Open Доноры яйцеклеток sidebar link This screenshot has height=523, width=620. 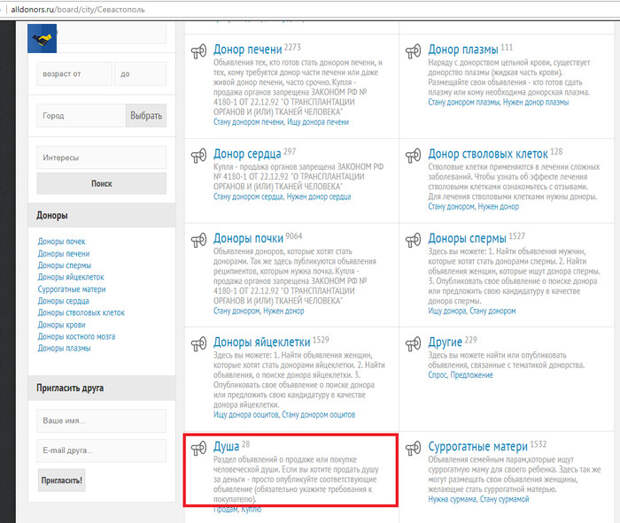pyautogui.click(x=71, y=277)
